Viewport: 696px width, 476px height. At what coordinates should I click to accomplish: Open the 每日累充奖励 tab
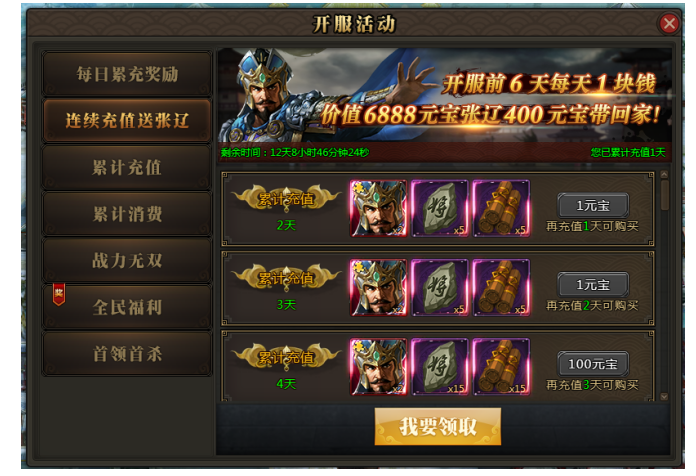(127, 74)
